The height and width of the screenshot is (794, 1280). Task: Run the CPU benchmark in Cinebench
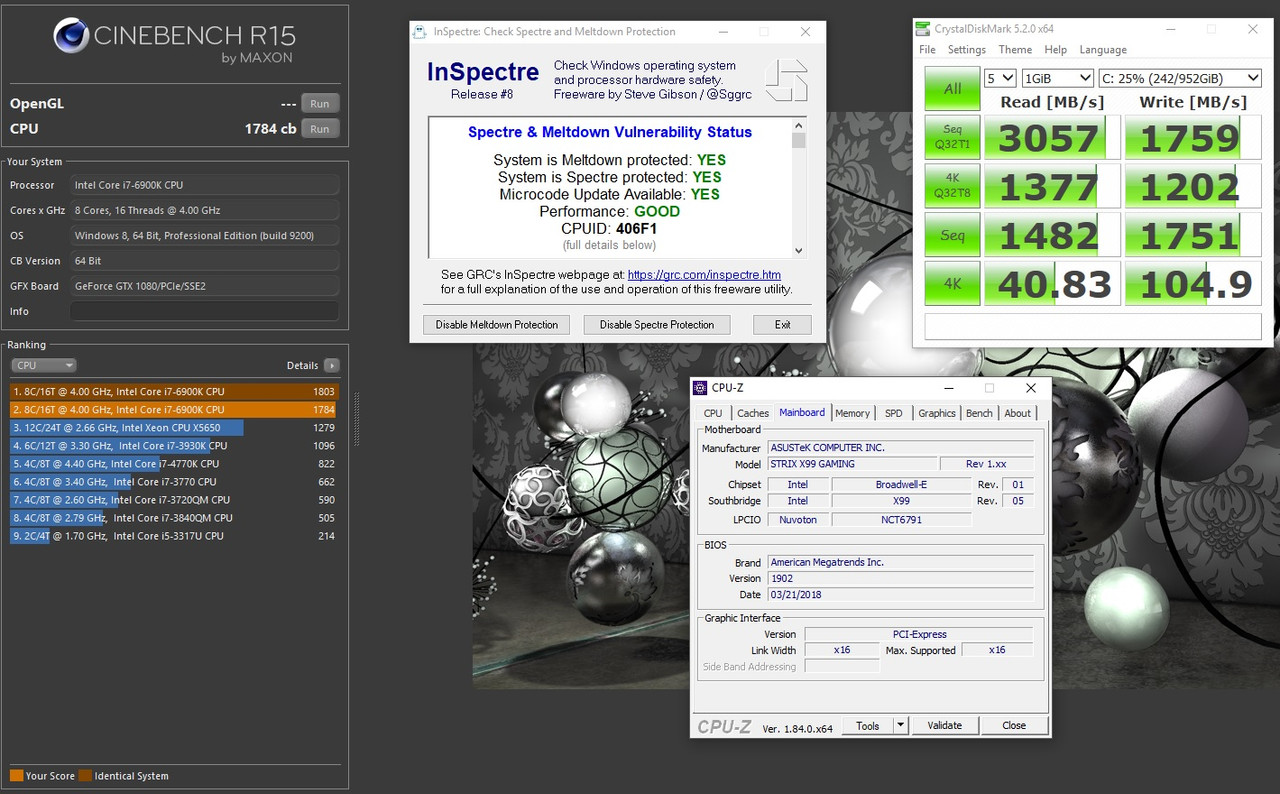320,129
